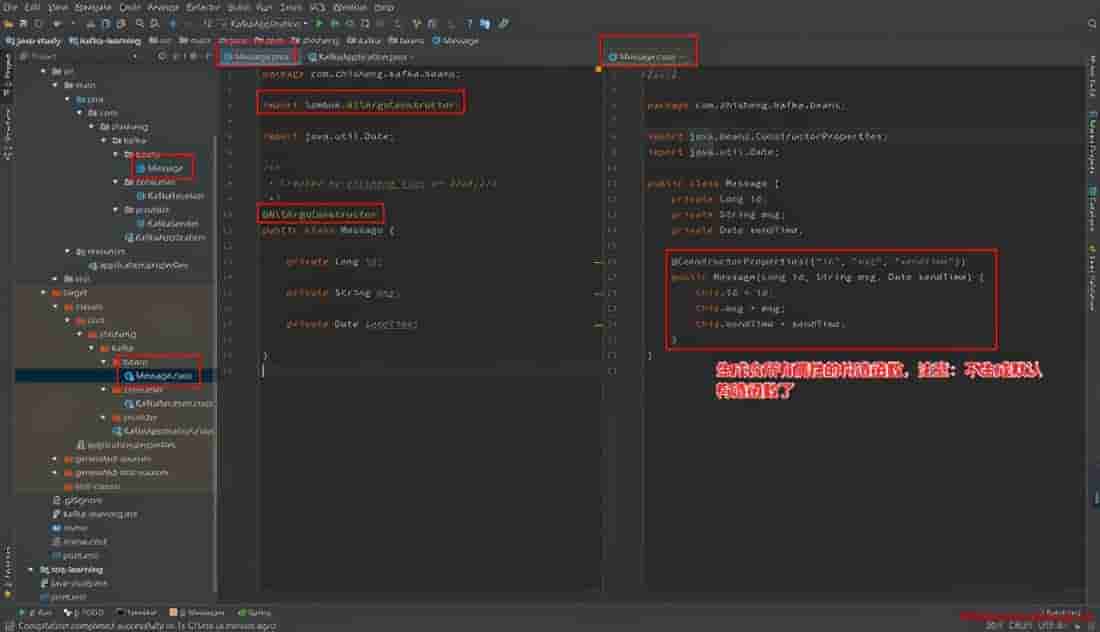The image size is (1100, 632).
Task: Select the Message.java editor tab
Action: [258, 58]
